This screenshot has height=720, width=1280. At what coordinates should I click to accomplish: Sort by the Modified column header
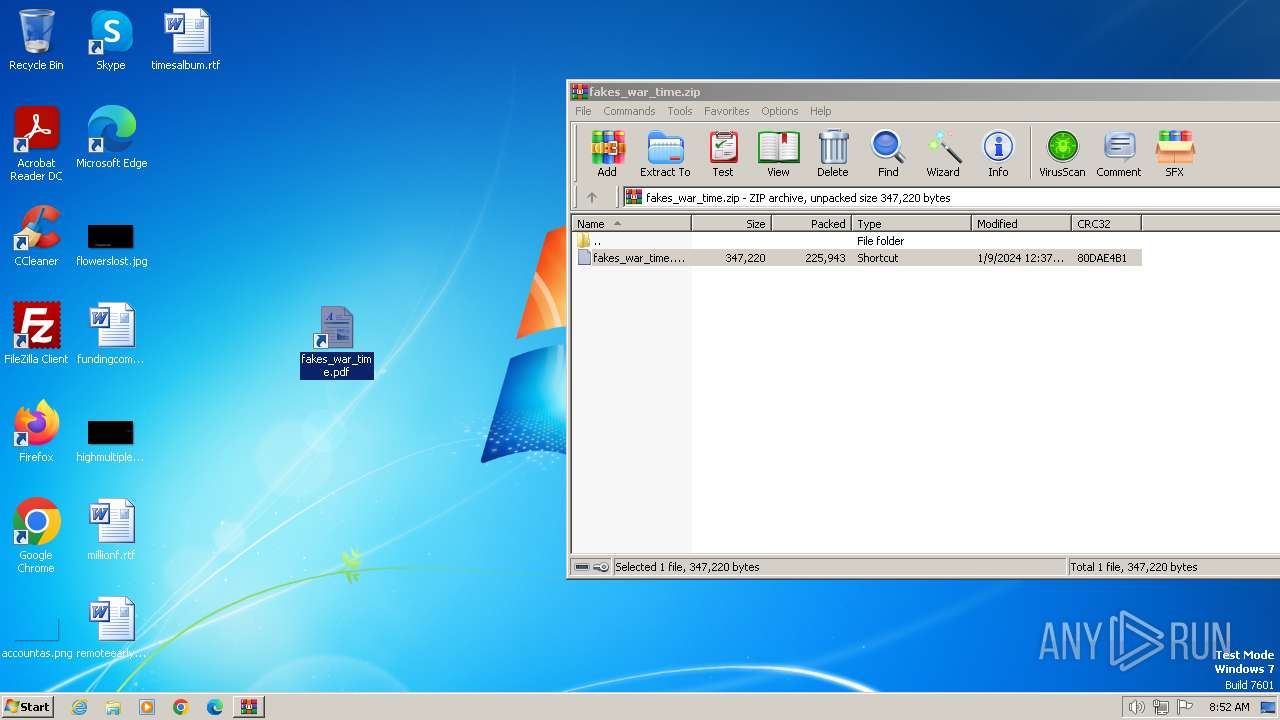point(1021,224)
